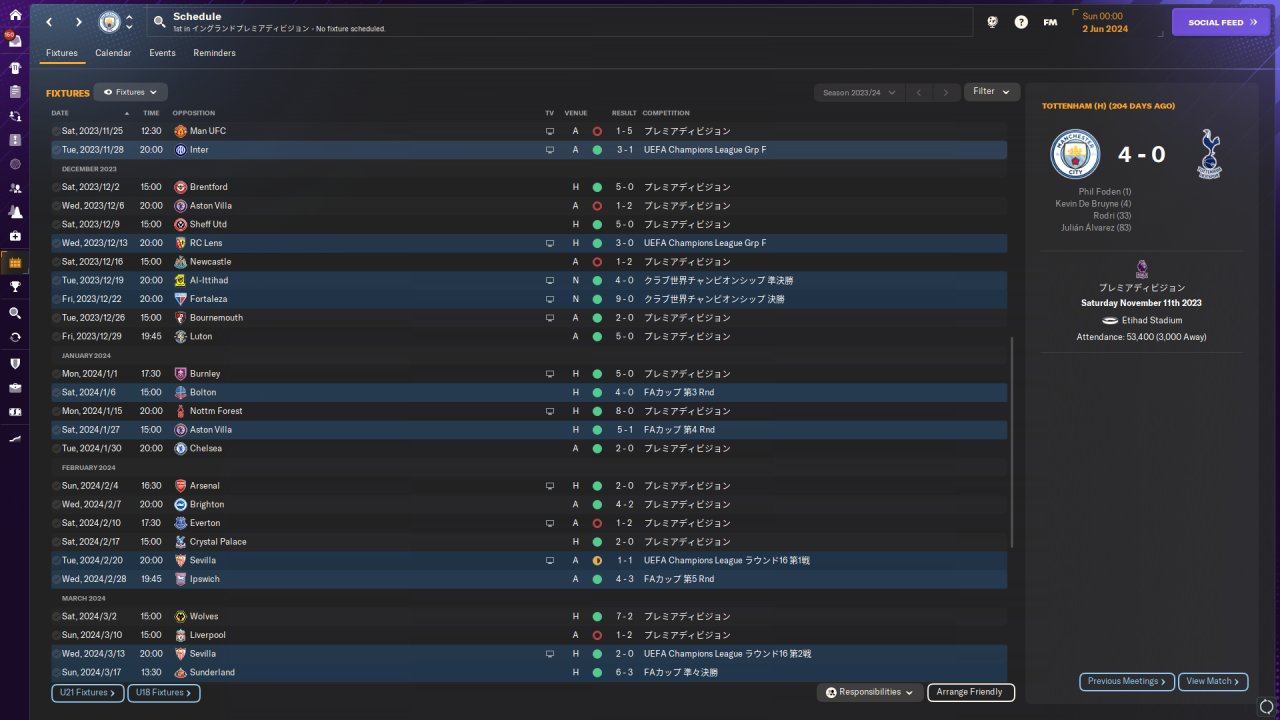This screenshot has width=1280, height=720.
Task: Click Previous Meetings button
Action: [1127, 681]
